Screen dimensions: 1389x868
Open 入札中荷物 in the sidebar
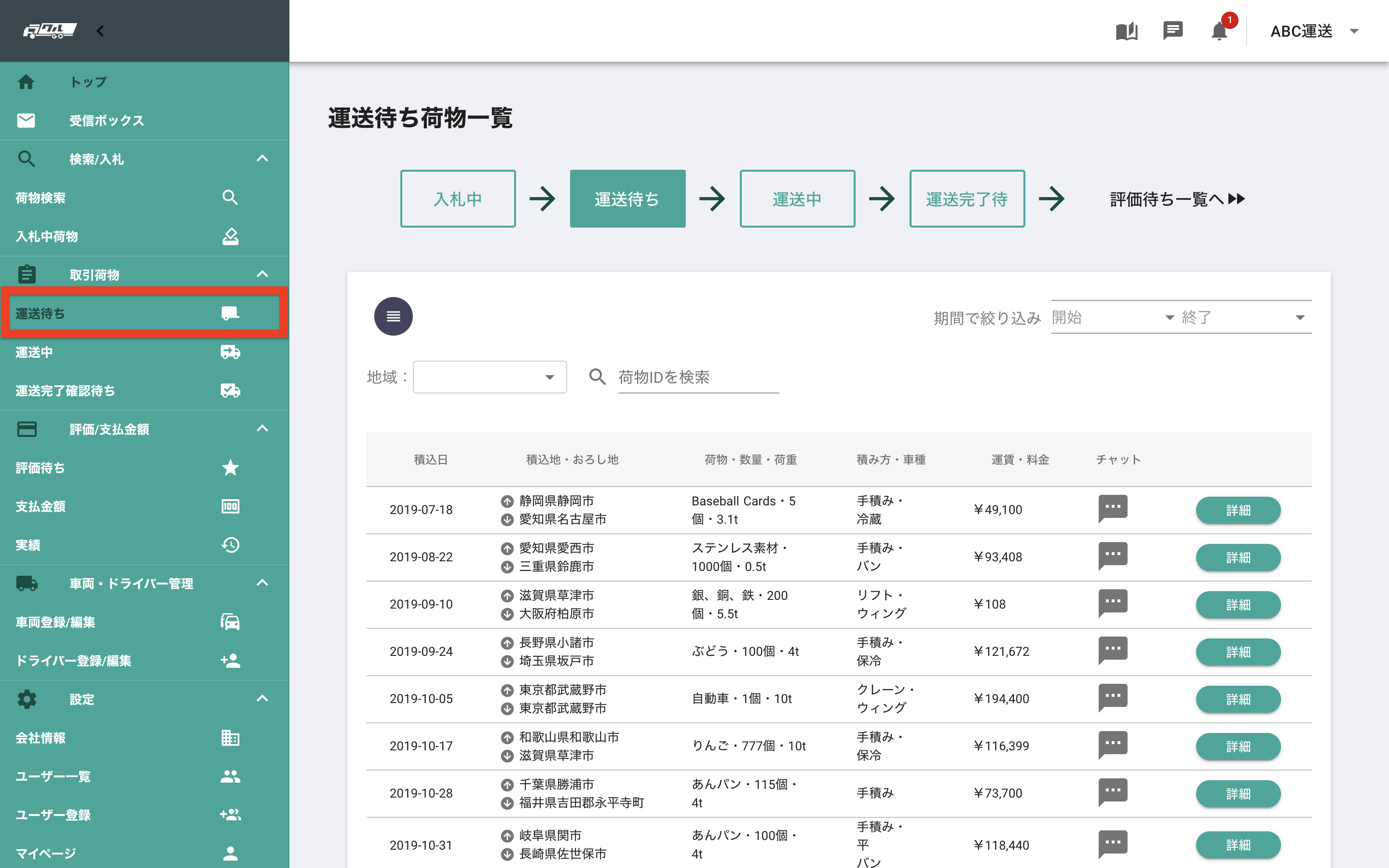[x=145, y=236]
